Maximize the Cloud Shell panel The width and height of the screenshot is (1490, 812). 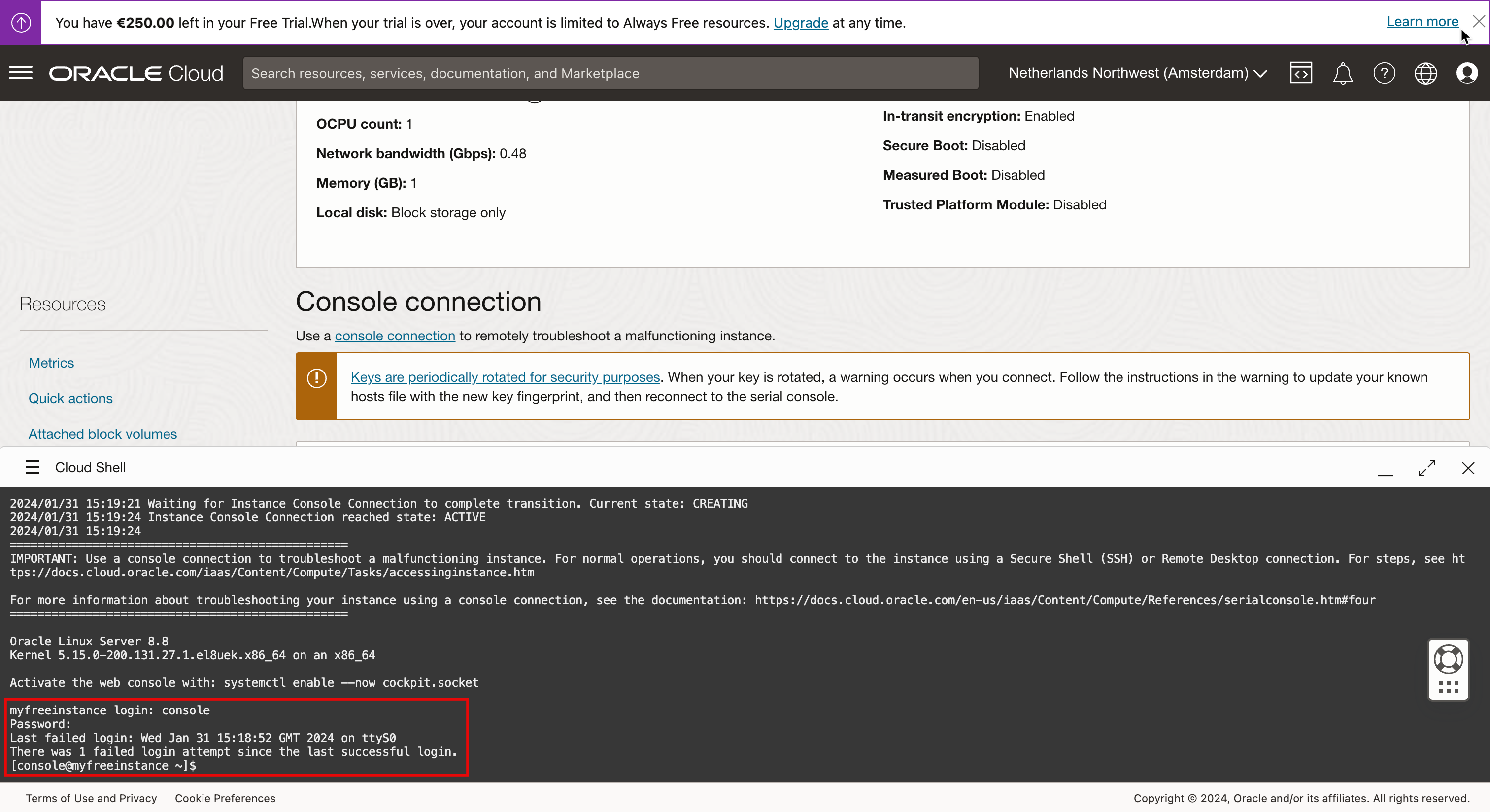(x=1426, y=467)
